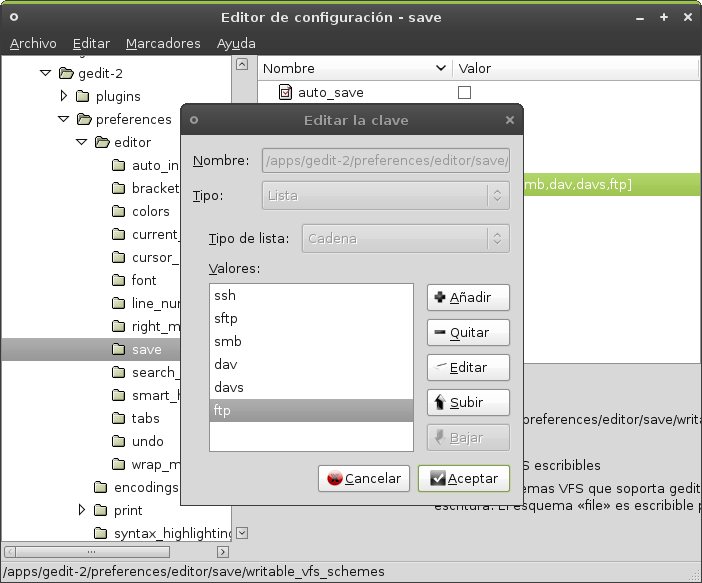Click the Valor column header
Viewport: 702px width, 583px height.
coord(575,69)
